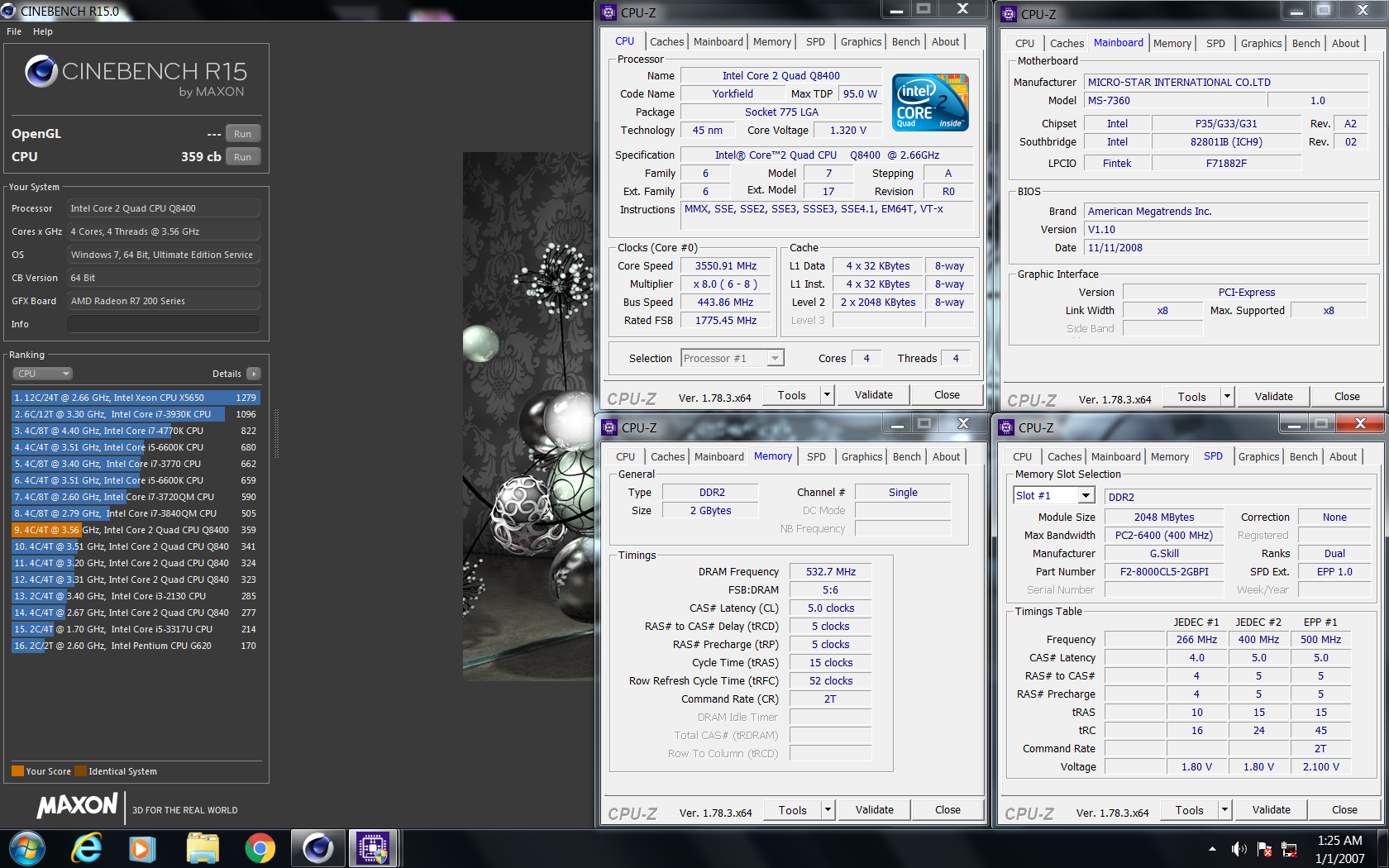Click CPU-Z icon in Memory window title

609,427
